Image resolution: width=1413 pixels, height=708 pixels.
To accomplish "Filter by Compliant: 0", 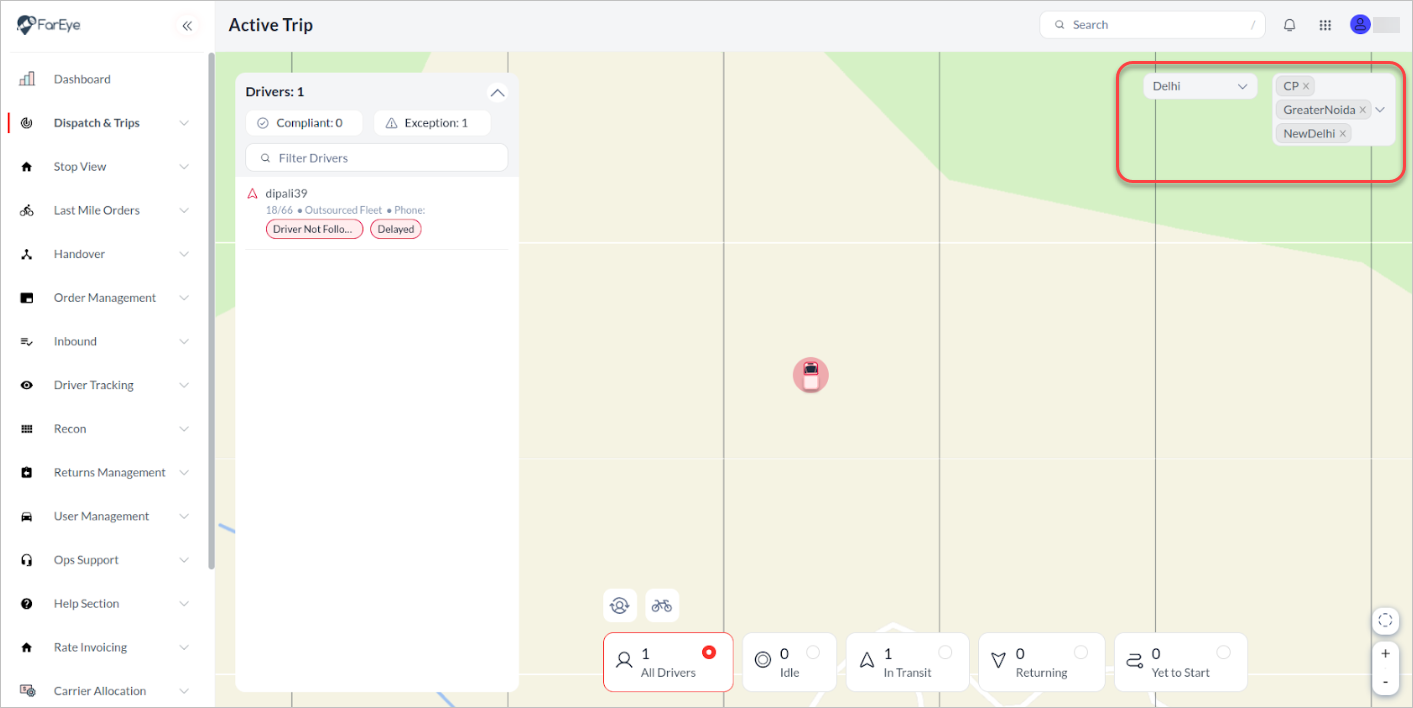I will (x=304, y=123).
